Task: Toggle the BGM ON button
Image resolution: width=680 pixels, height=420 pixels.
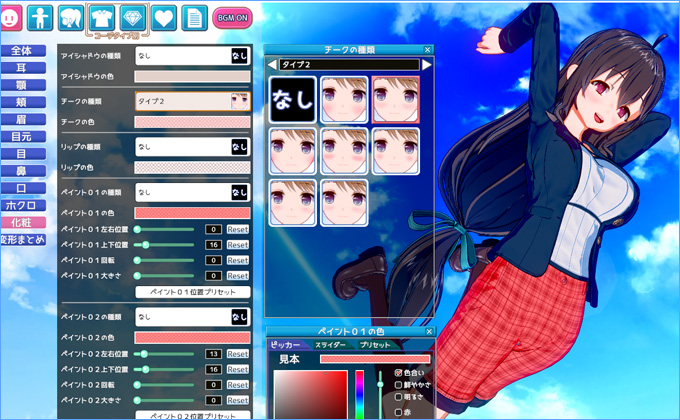Action: (x=232, y=18)
